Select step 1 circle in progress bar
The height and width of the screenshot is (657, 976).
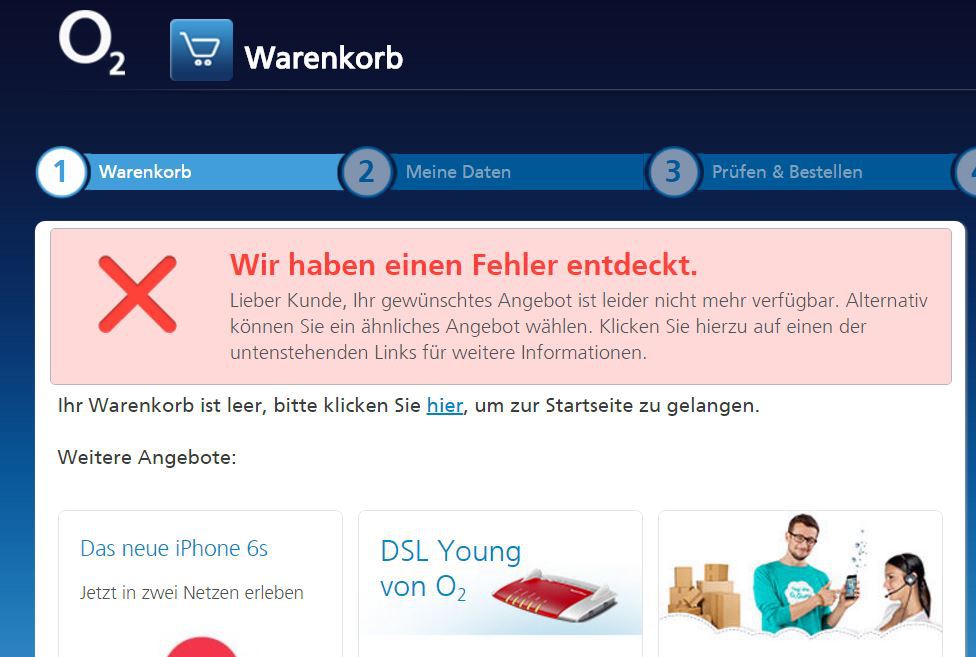click(61, 172)
